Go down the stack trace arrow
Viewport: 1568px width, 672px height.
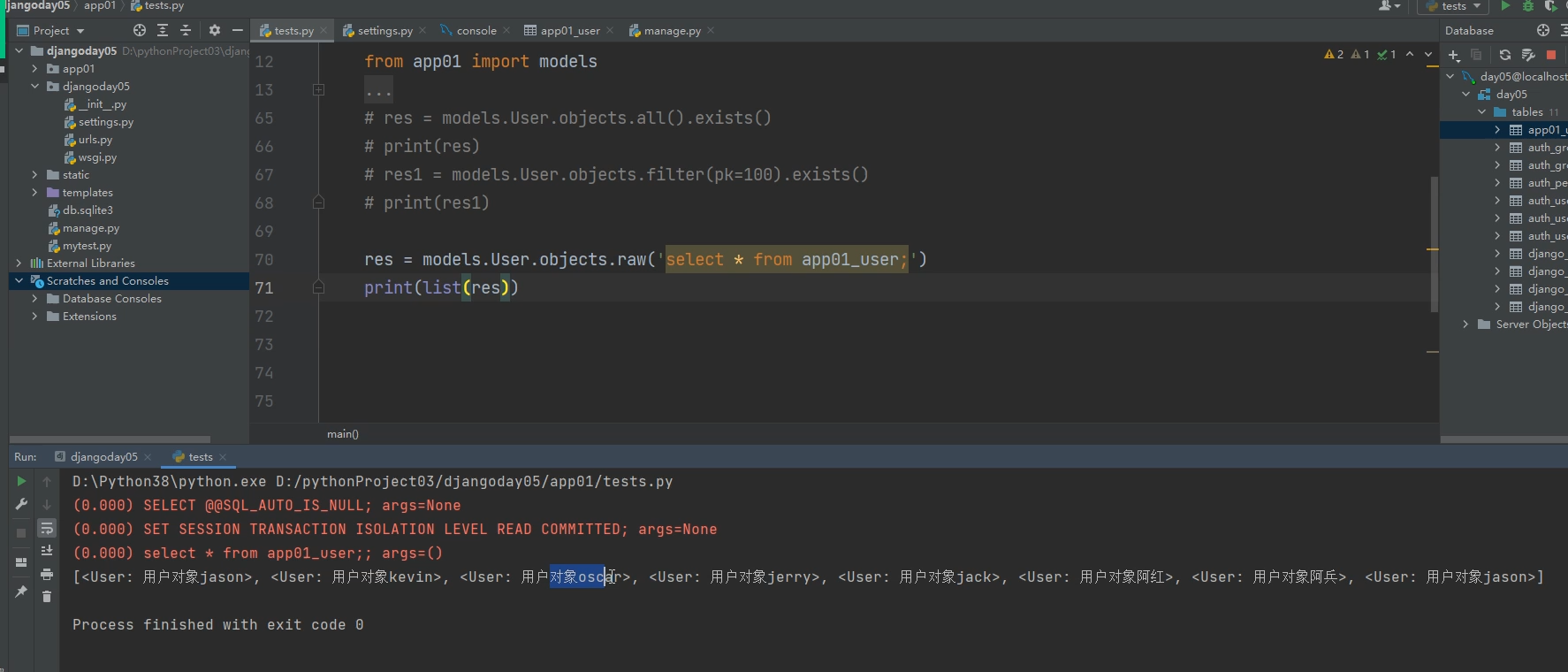point(47,505)
